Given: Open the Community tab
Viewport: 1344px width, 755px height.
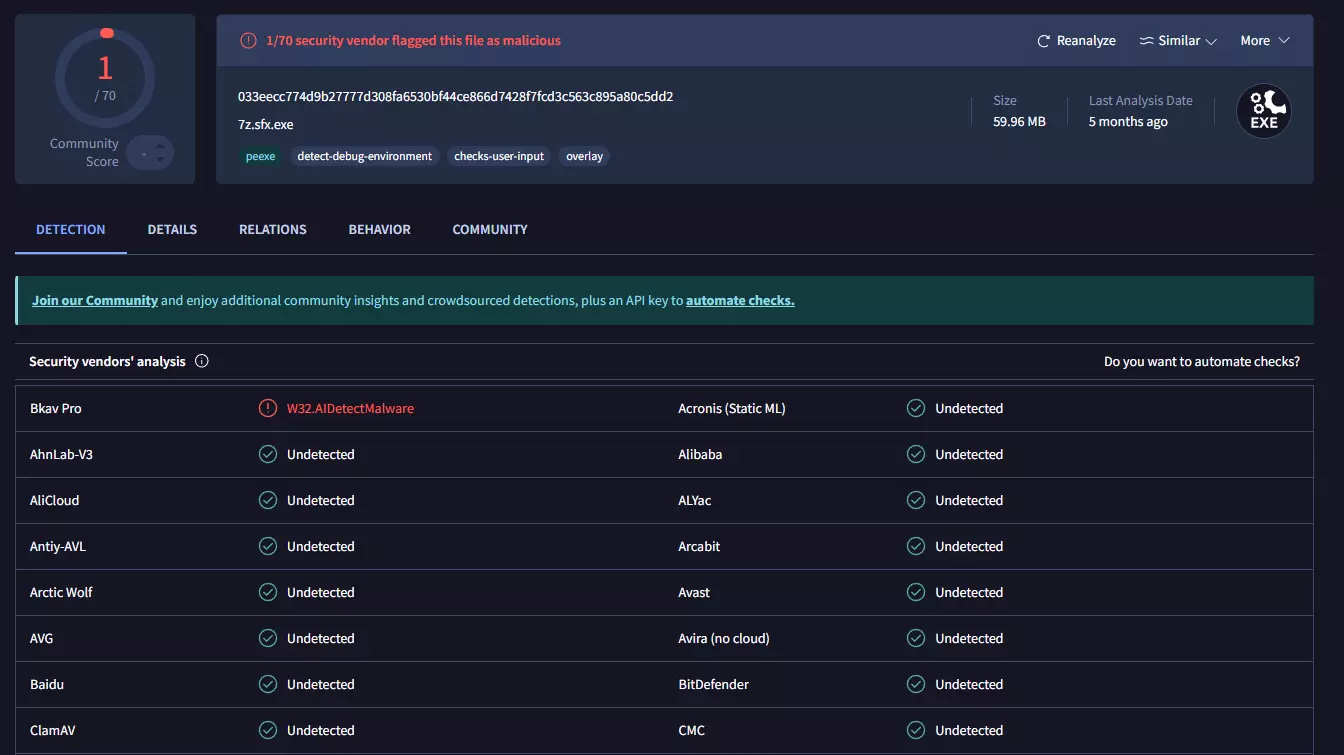Looking at the screenshot, I should (489, 229).
